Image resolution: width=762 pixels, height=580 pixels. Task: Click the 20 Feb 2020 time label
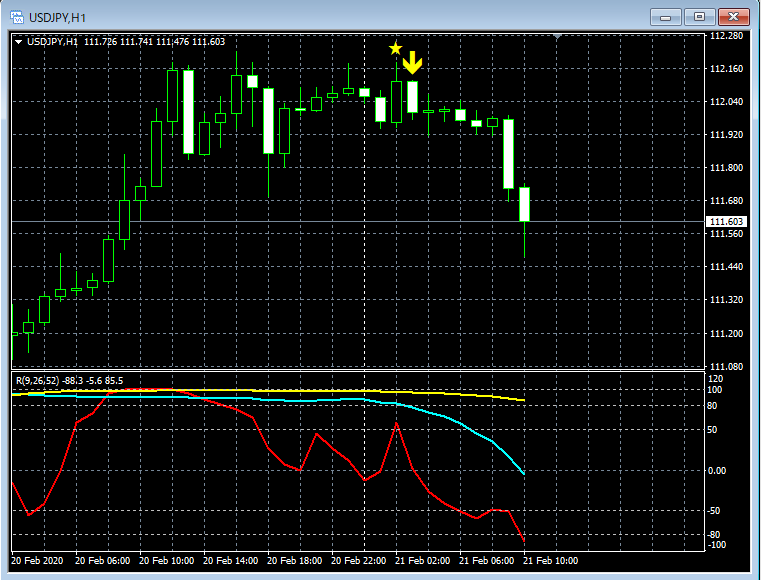pyautogui.click(x=37, y=561)
